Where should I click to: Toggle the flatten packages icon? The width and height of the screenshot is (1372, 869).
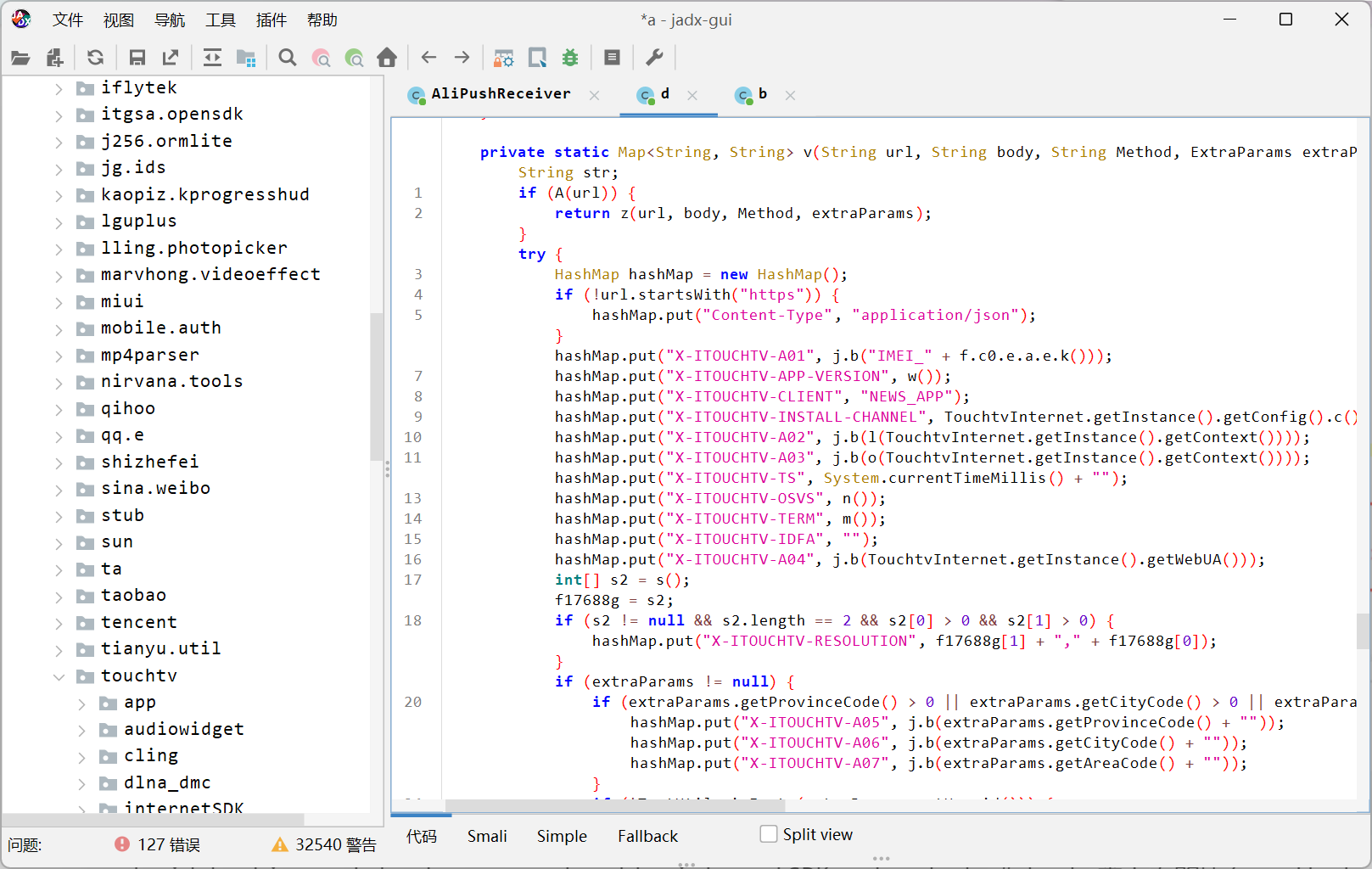[x=246, y=58]
